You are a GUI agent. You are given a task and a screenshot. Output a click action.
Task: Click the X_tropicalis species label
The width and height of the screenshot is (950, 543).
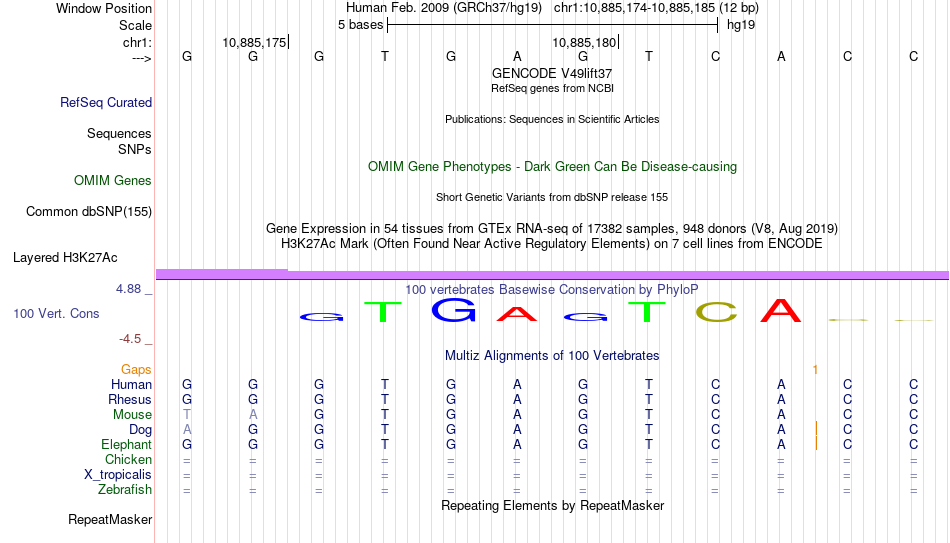118,475
